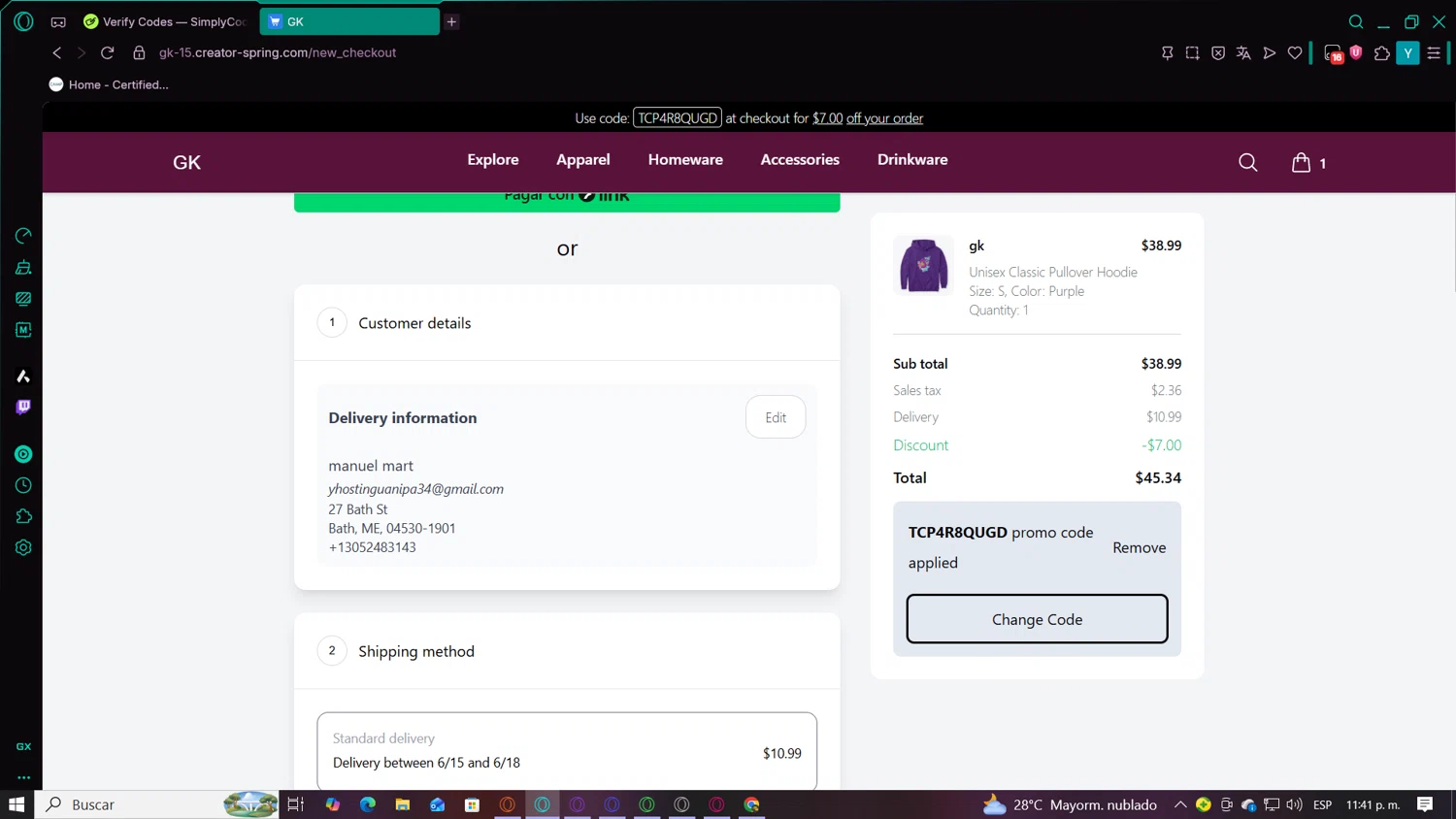
Task: Open the extensions puzzle menu
Action: point(1382,53)
